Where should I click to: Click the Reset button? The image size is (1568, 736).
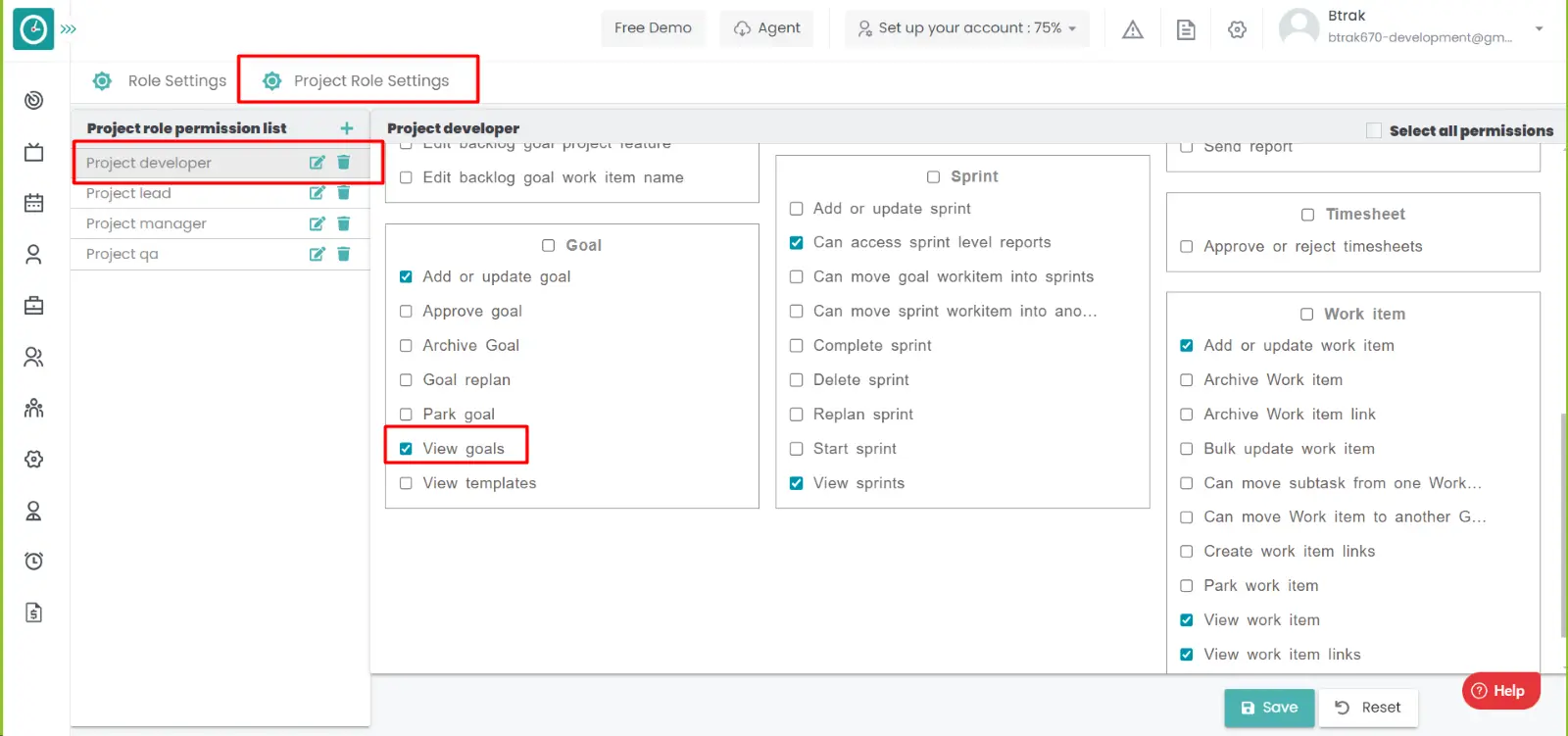tap(1368, 708)
